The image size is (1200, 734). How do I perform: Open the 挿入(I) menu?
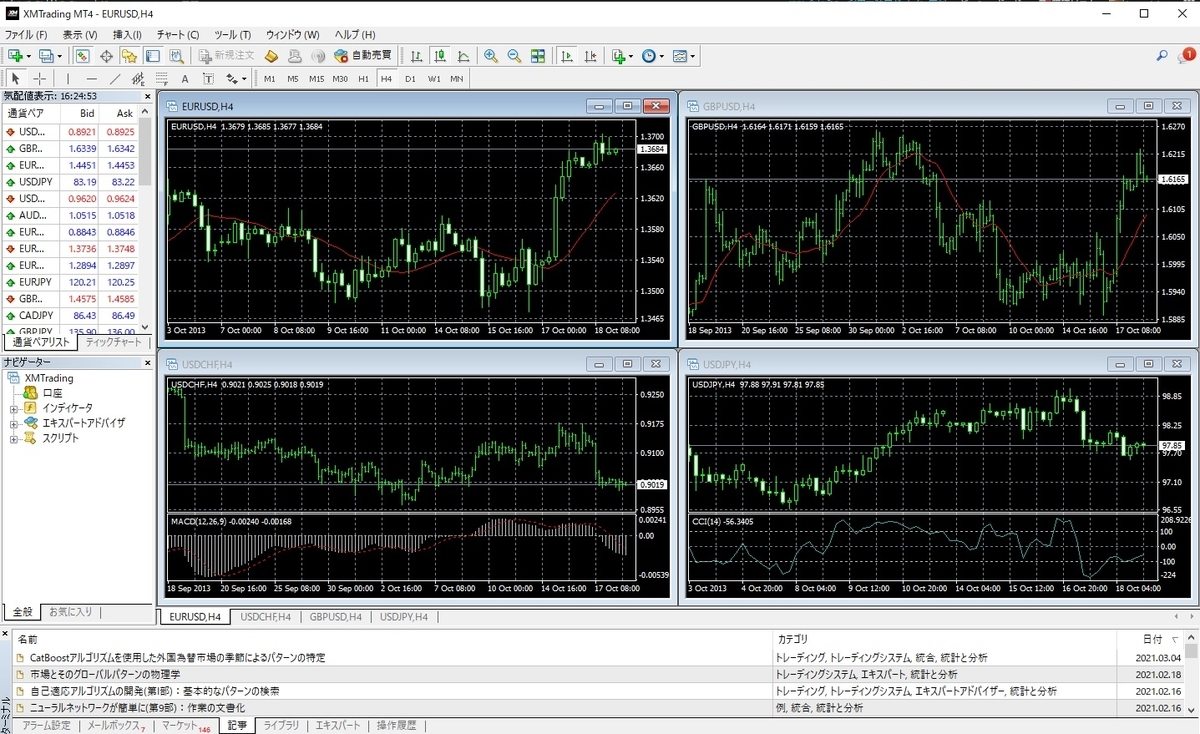coord(127,35)
